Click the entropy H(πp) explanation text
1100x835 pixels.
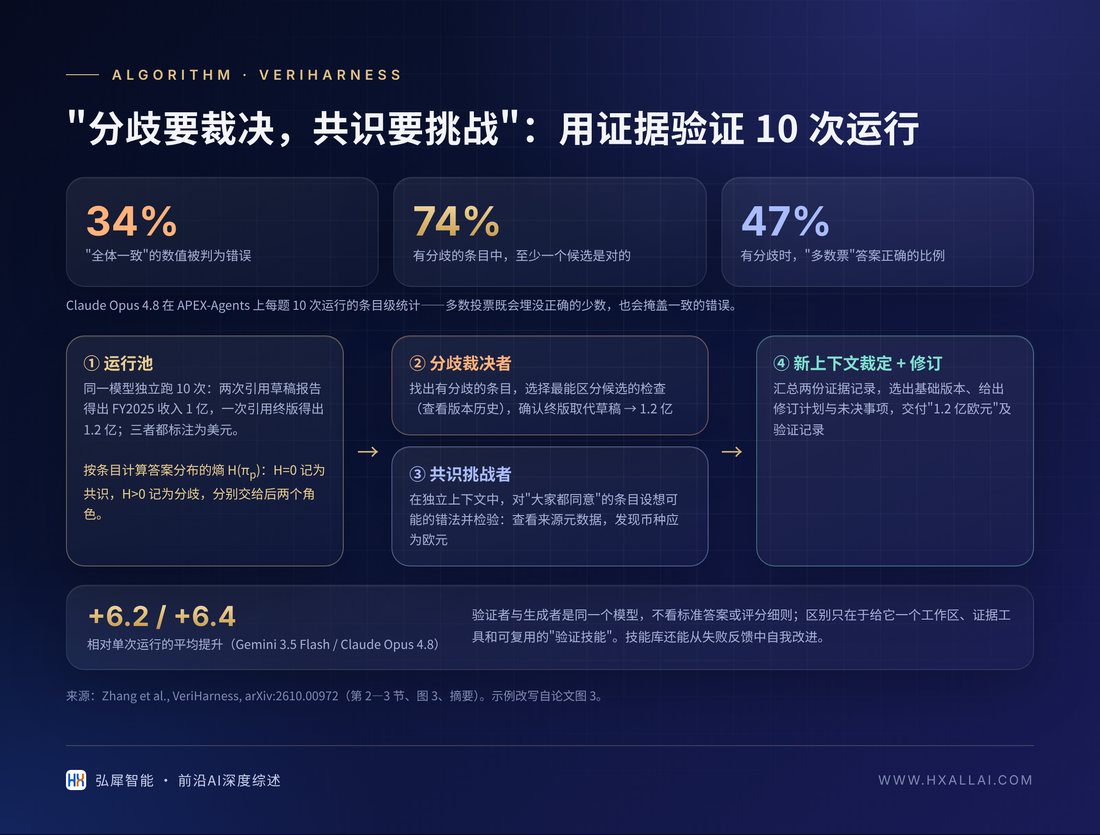point(204,492)
